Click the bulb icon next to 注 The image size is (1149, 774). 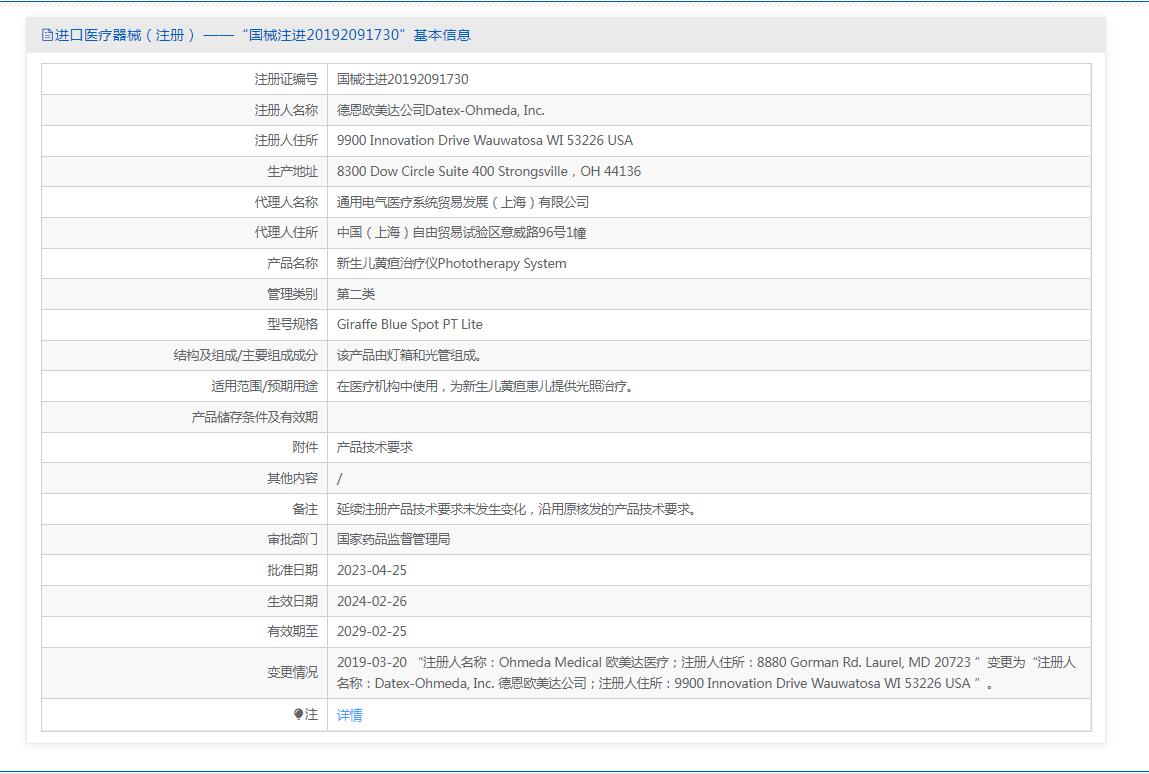pyautogui.click(x=298, y=714)
